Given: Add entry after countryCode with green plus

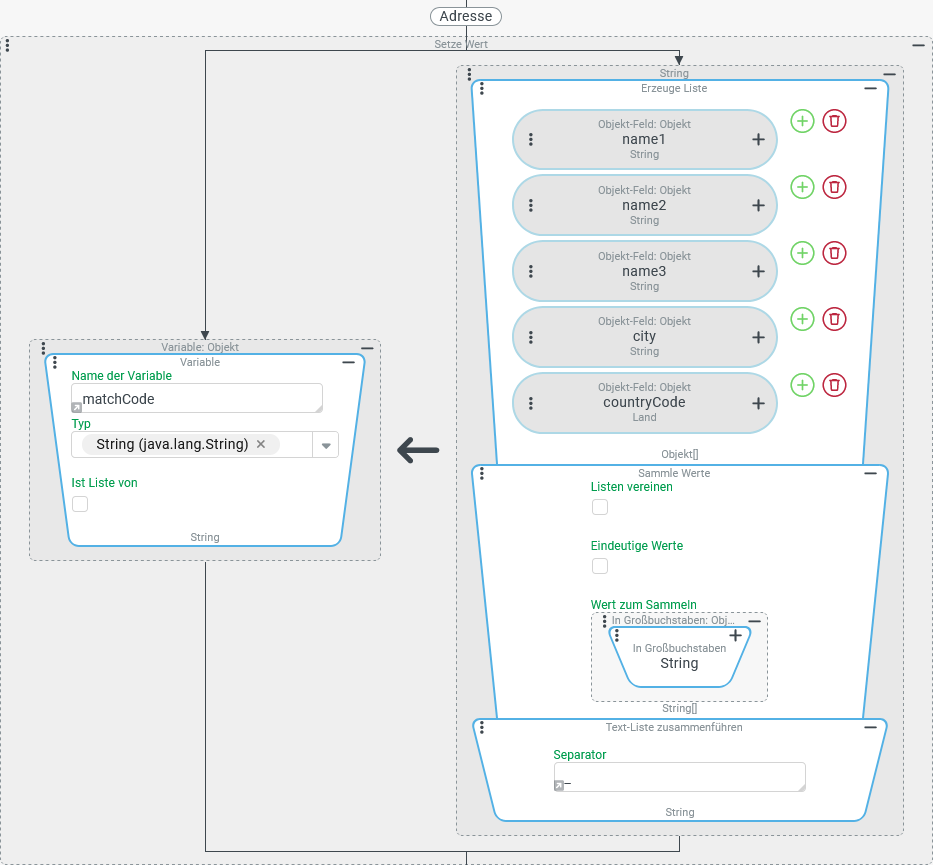Looking at the screenshot, I should [802, 385].
